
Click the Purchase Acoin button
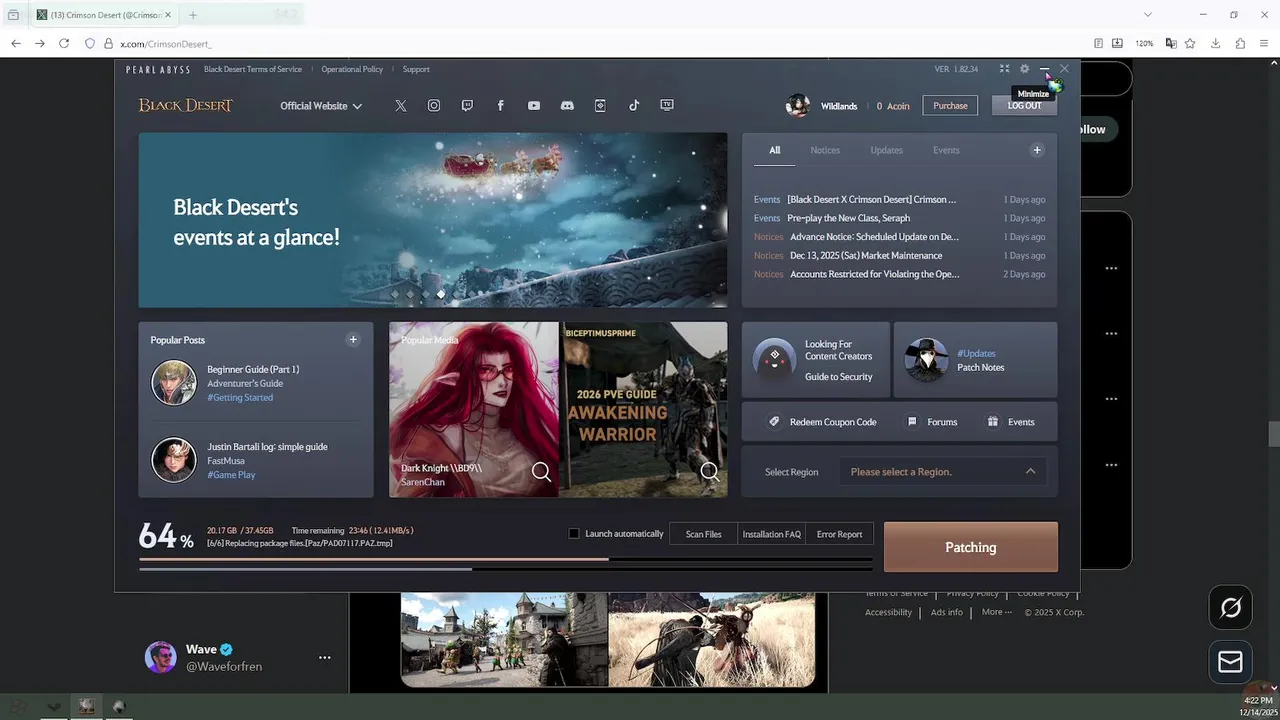(950, 106)
